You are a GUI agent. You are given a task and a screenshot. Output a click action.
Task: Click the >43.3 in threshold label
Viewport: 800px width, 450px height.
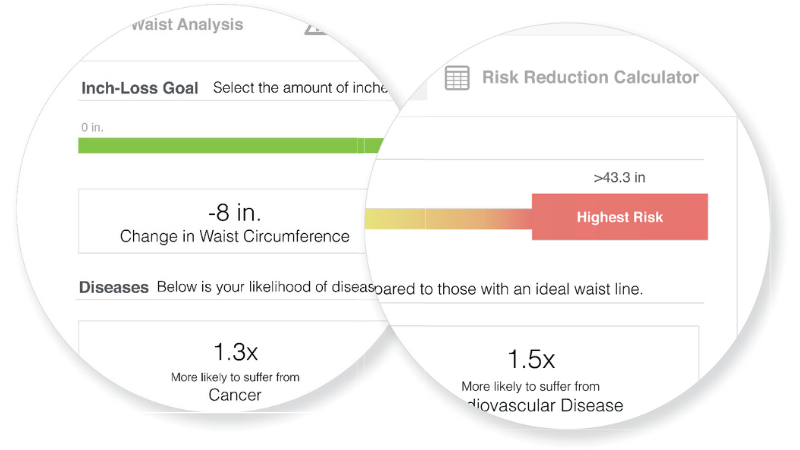point(619,178)
